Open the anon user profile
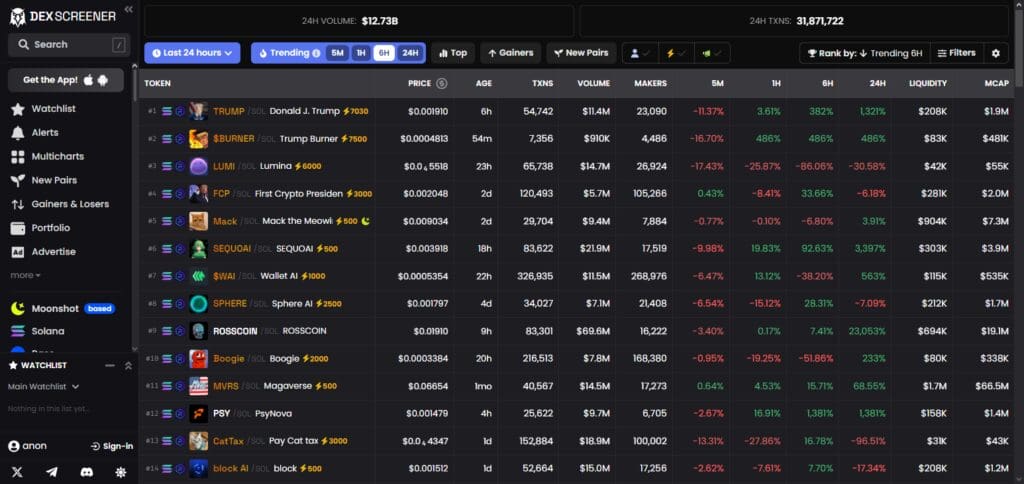Viewport: 1024px width, 484px height. [x=27, y=447]
